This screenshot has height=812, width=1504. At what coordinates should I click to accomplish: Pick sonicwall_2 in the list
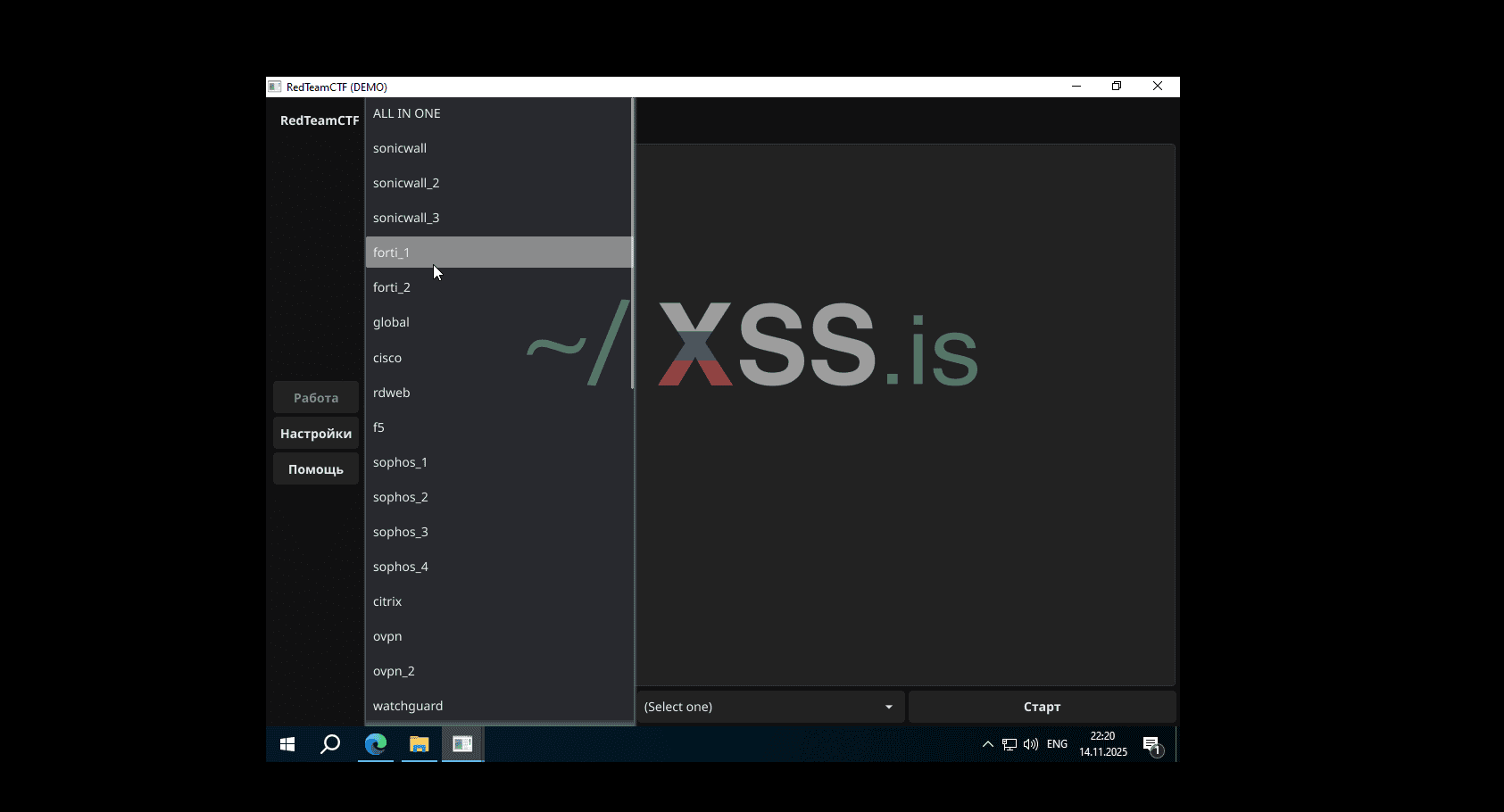(498, 183)
